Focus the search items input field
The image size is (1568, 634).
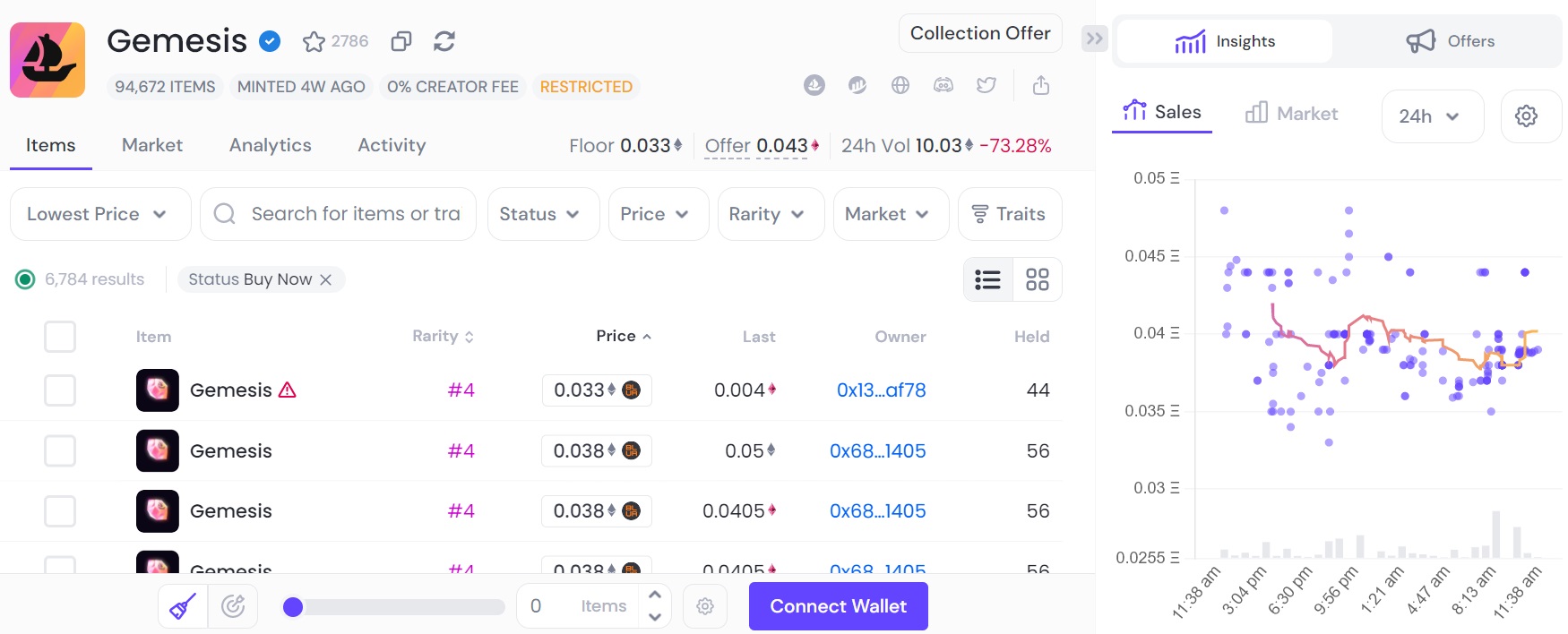pyautogui.click(x=355, y=214)
